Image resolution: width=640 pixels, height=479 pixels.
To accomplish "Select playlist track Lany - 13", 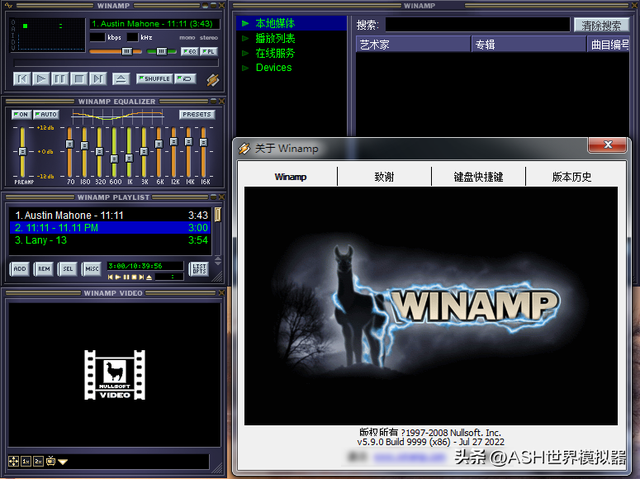I will [x=110, y=240].
